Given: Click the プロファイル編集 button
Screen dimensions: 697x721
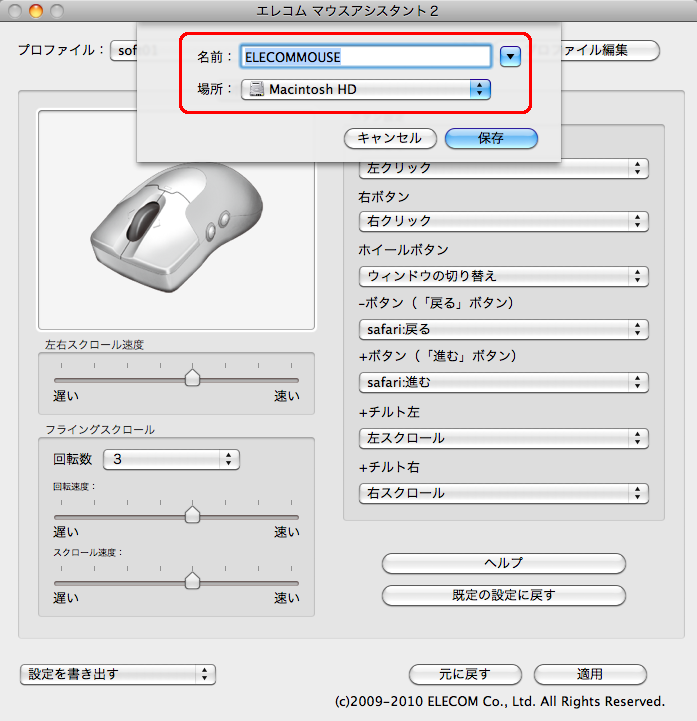Looking at the screenshot, I should (611, 50).
